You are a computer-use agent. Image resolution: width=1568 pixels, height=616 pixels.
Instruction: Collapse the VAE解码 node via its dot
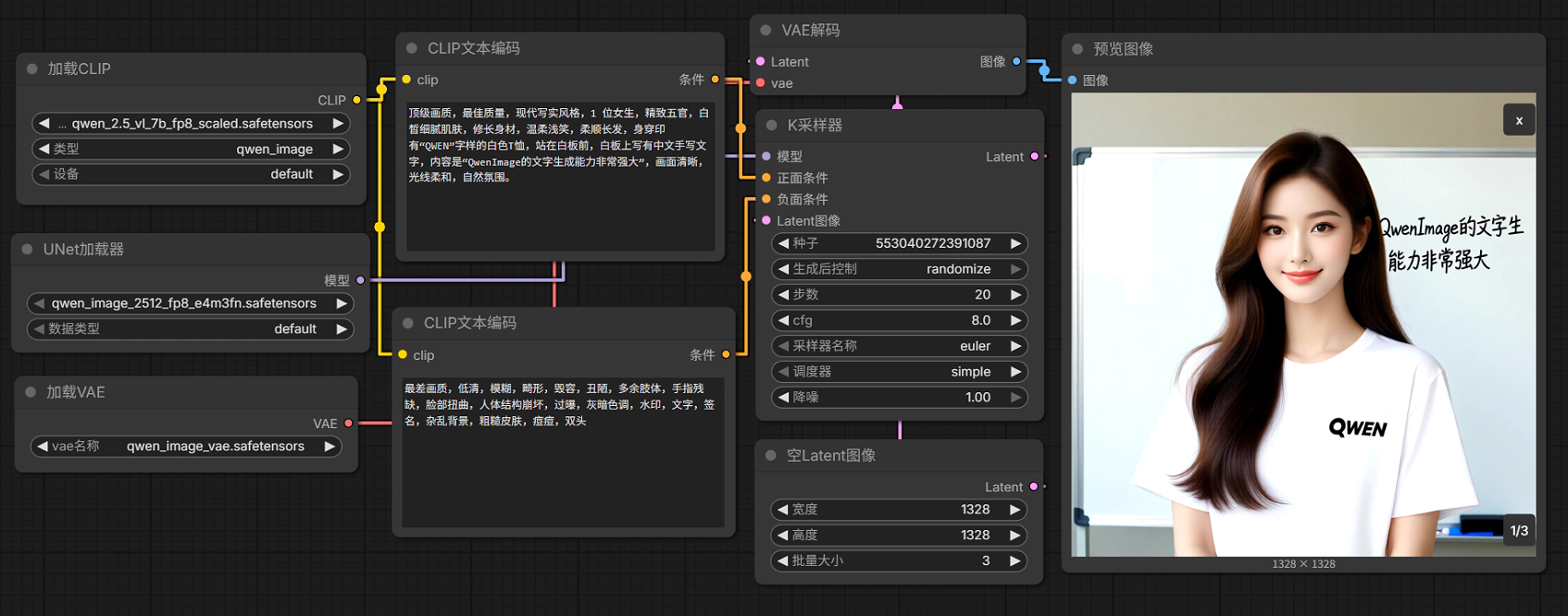(765, 31)
